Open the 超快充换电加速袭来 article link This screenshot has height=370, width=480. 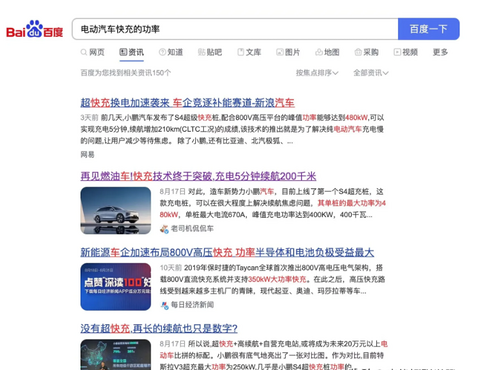tap(187, 103)
